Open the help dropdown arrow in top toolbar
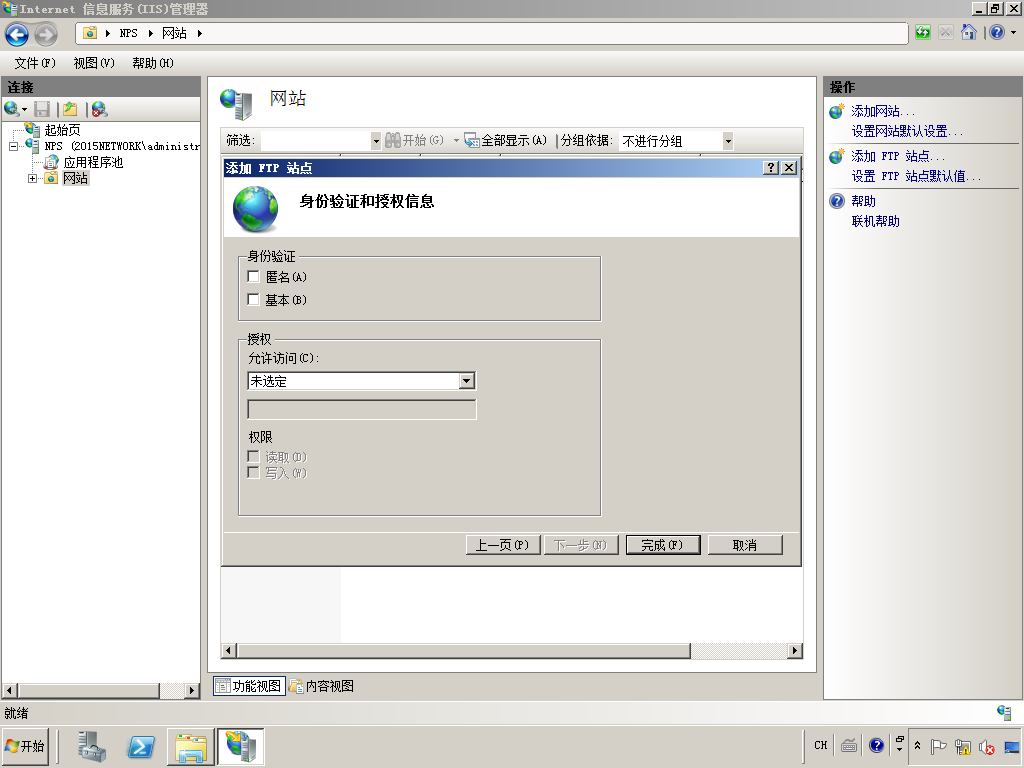 pos(1014,32)
